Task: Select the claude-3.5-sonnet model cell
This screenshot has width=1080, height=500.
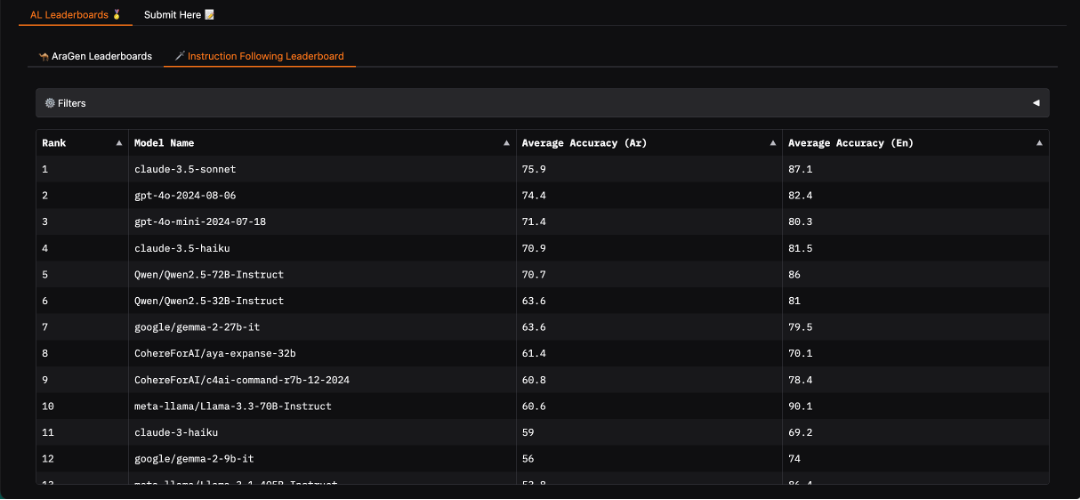Action: (185, 170)
